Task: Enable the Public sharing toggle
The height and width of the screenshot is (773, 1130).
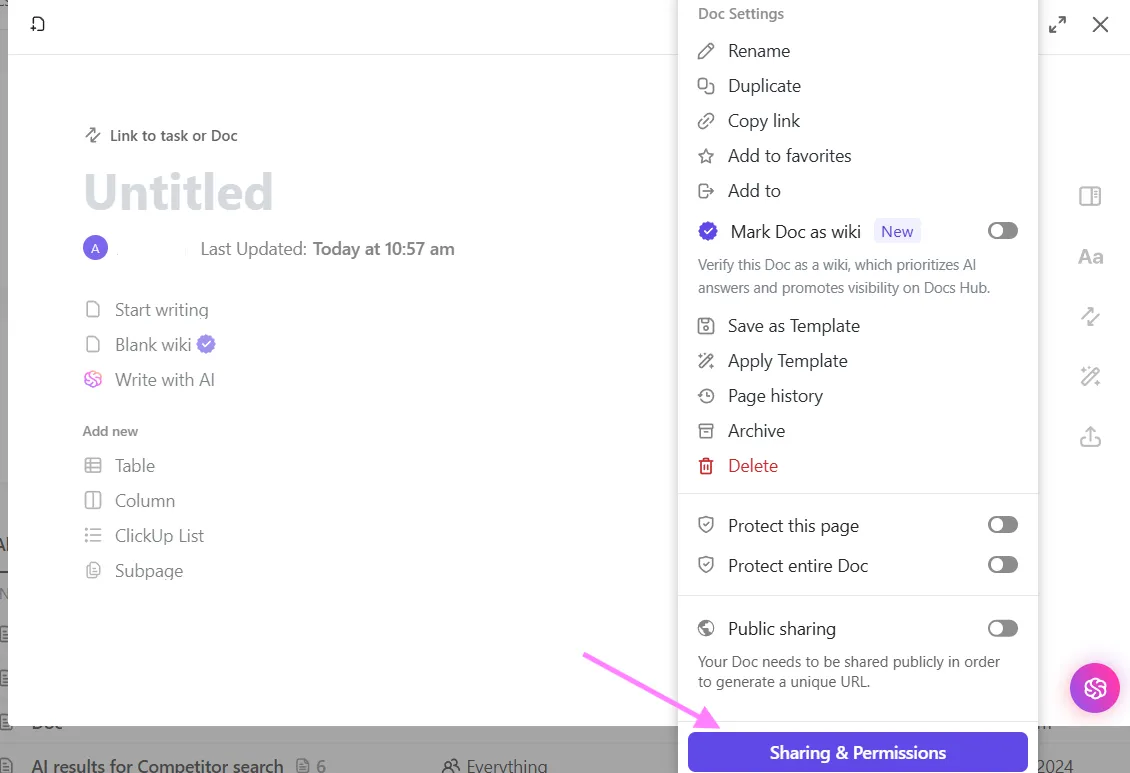Action: (1002, 628)
